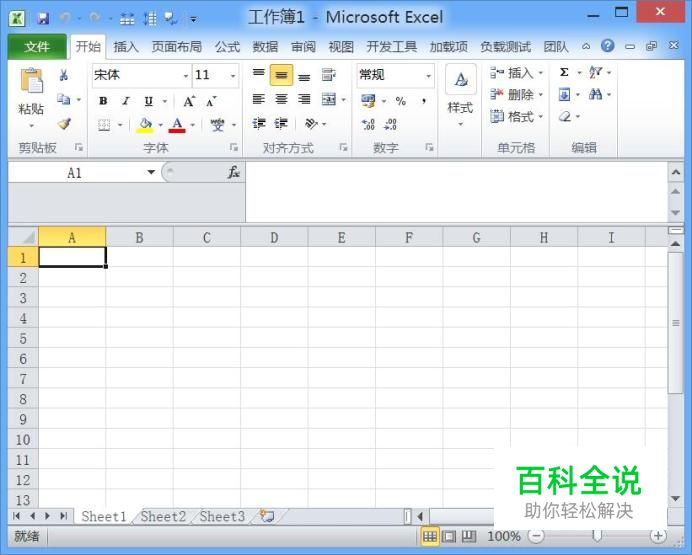This screenshot has width=692, height=555.
Task: Click Find and Select binoculars icon
Action: click(x=595, y=94)
